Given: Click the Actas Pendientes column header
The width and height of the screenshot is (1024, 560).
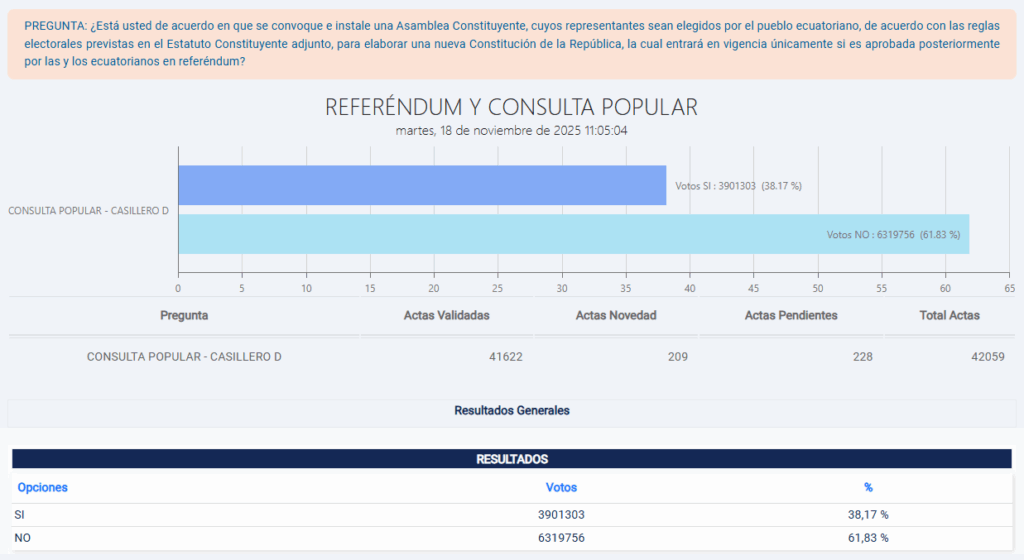Looking at the screenshot, I should point(791,315).
